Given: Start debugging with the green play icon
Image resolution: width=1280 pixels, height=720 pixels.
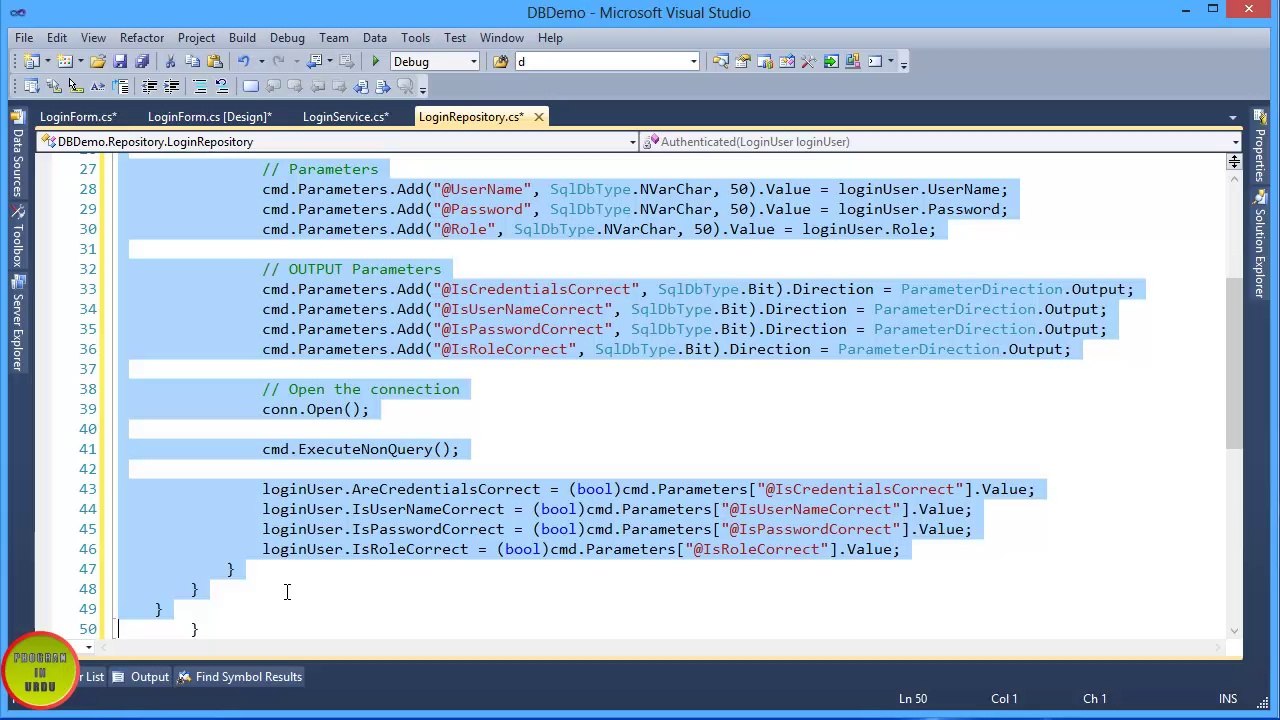Looking at the screenshot, I should 375,61.
